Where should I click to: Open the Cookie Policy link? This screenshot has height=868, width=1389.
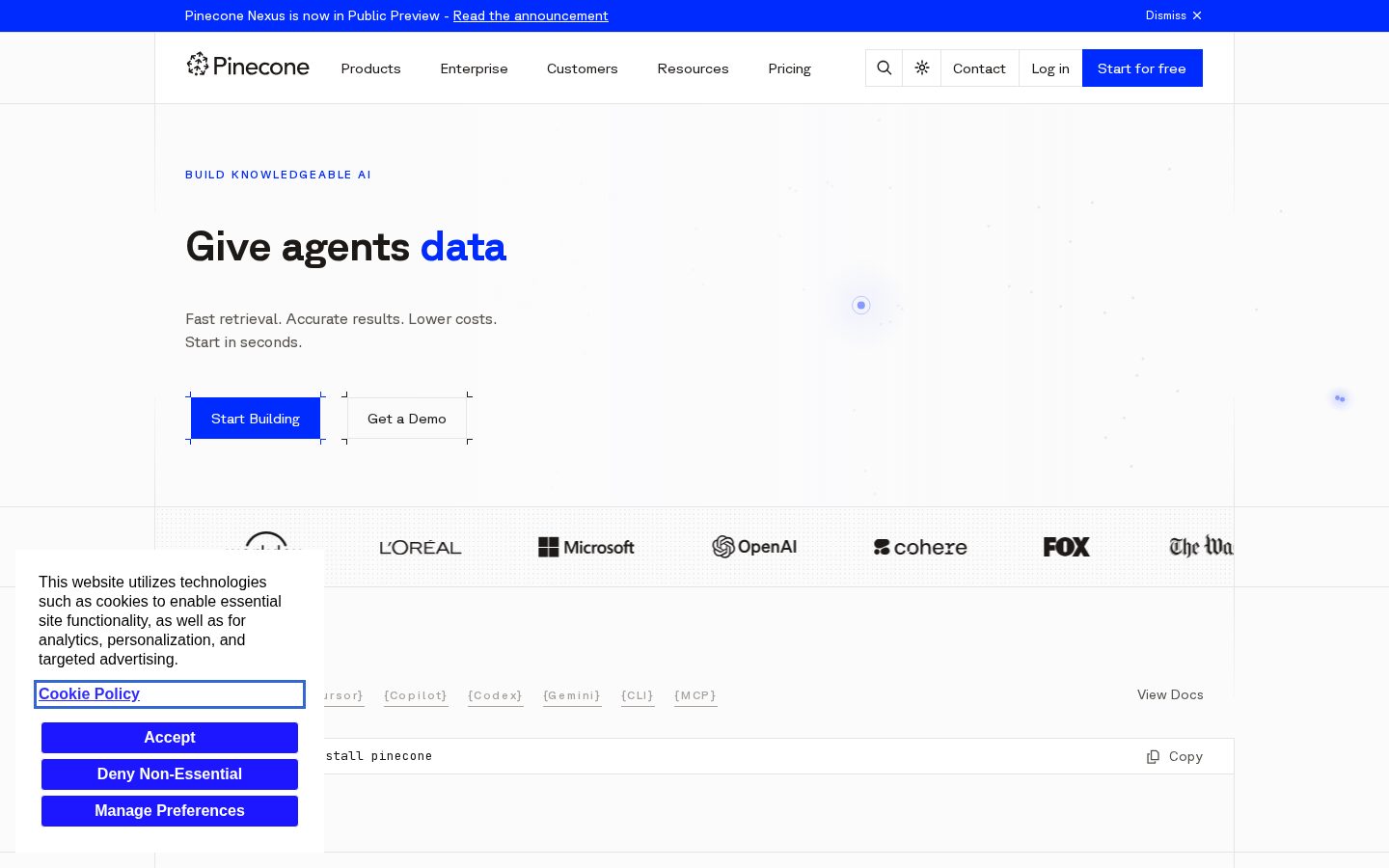(89, 693)
